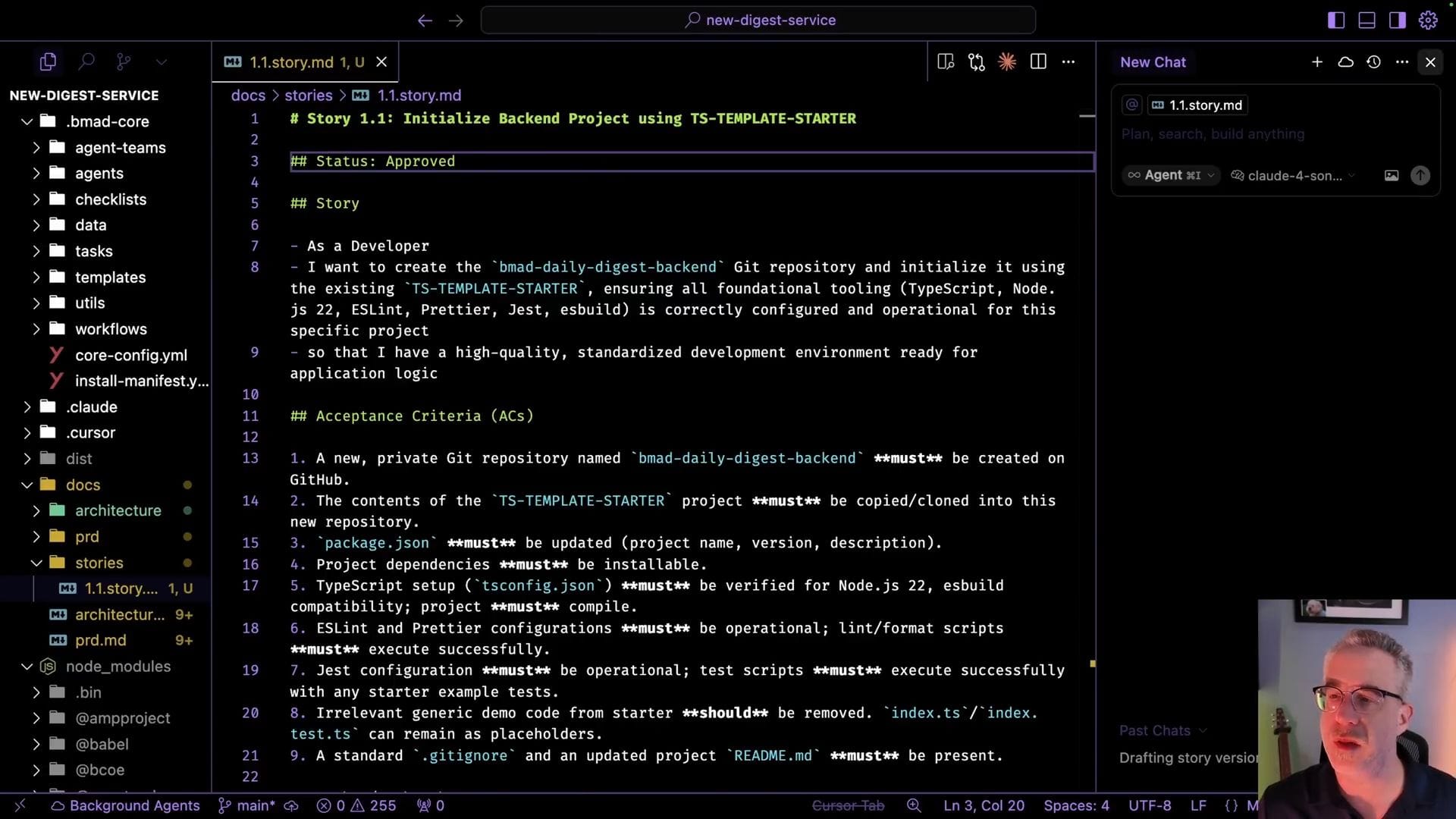Screen dimensions: 1456x819
Task: Click the attach image icon in chat
Action: pyautogui.click(x=1392, y=175)
